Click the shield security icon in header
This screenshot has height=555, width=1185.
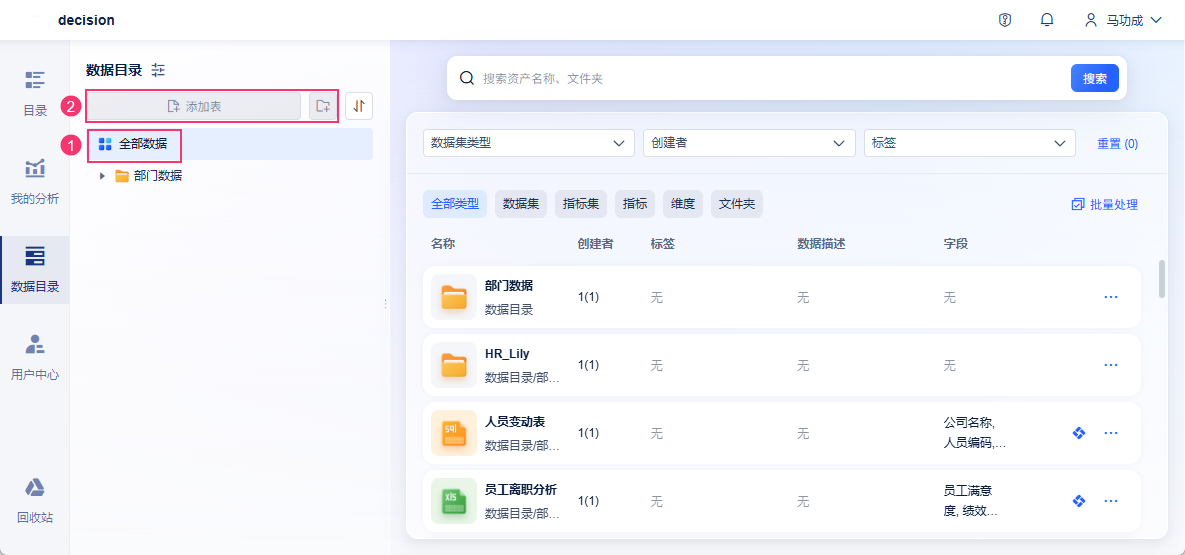pyautogui.click(x=1005, y=20)
